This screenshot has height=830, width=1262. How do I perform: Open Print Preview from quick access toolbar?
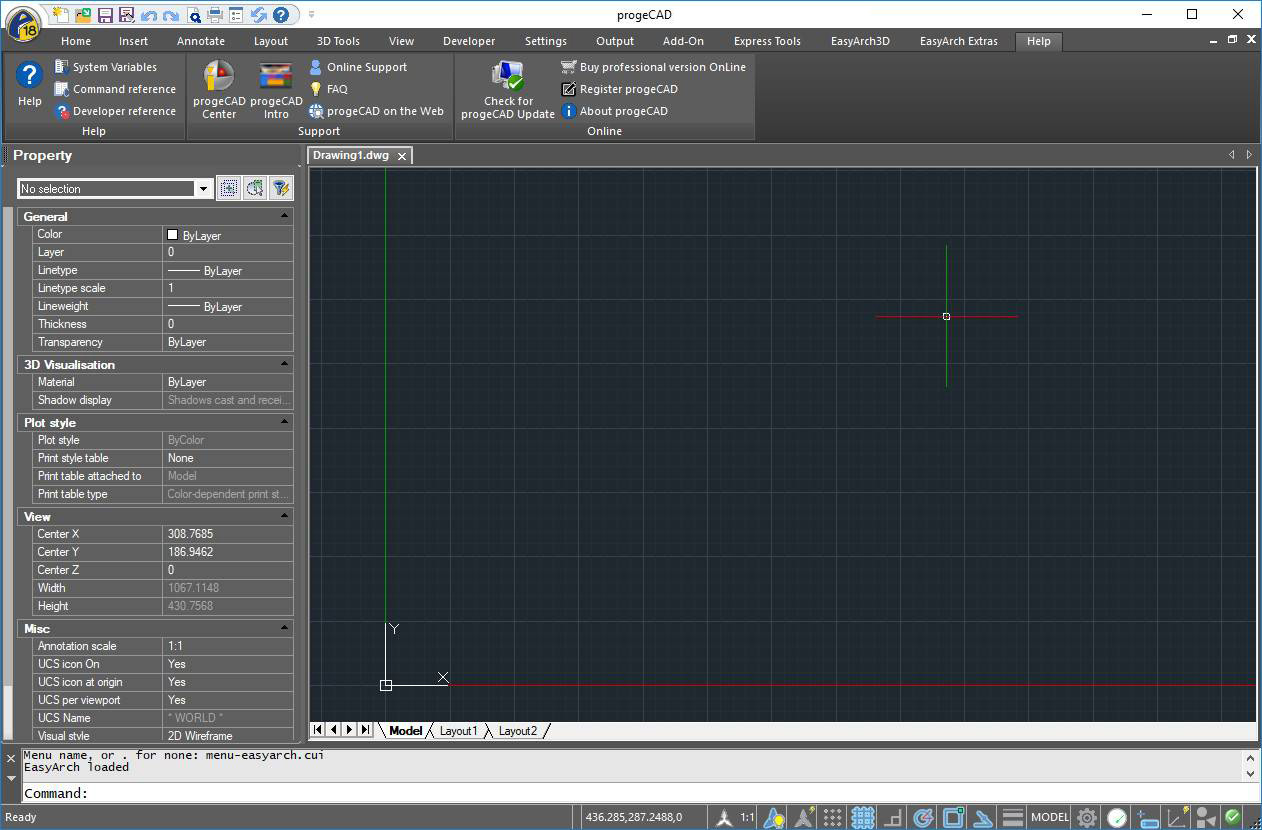[193, 15]
